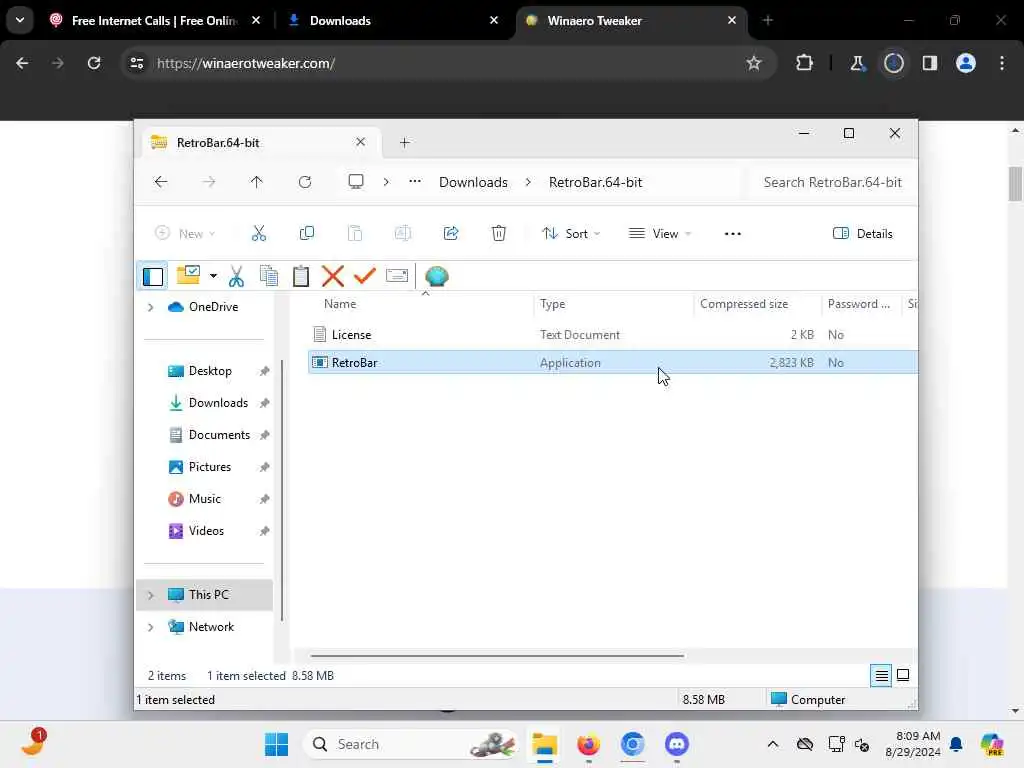Click the orange checkmark Properties icon

click(364, 276)
